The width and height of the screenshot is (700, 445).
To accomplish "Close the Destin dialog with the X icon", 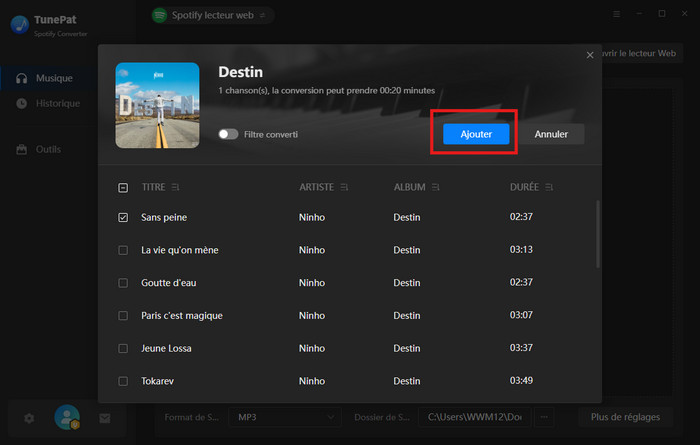I will click(589, 55).
